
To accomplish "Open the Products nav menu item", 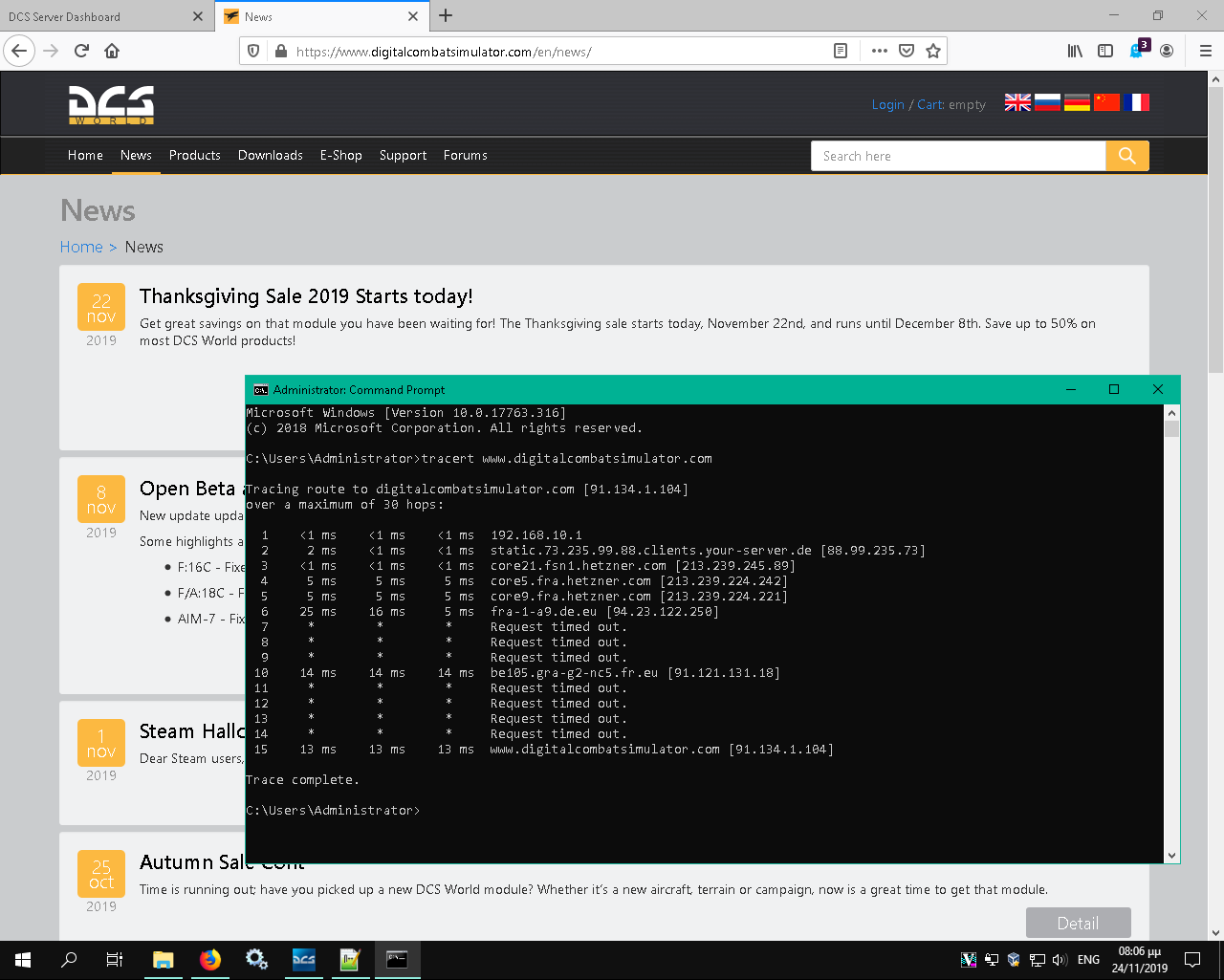I will point(195,155).
